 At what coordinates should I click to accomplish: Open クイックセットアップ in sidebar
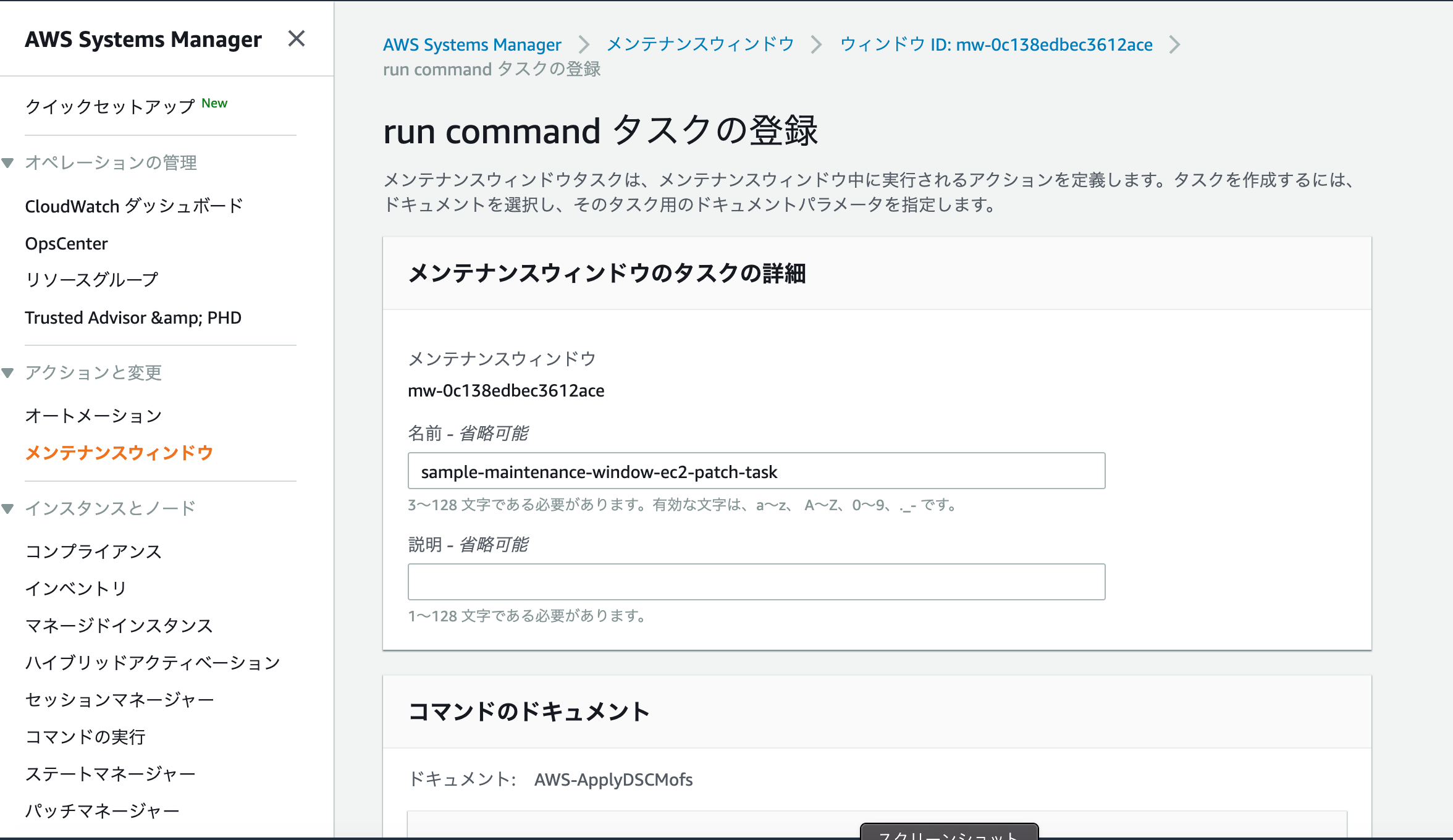[x=110, y=106]
